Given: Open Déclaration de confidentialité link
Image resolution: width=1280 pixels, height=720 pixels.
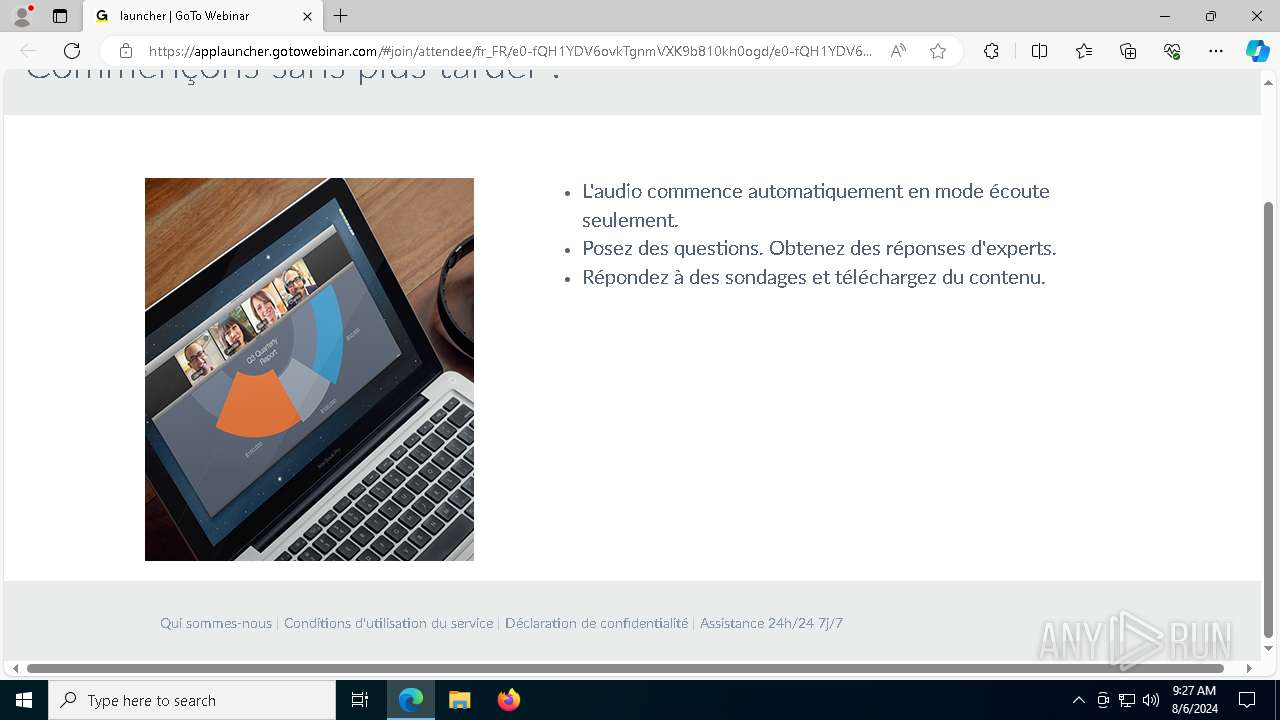Looking at the screenshot, I should pos(596,623).
